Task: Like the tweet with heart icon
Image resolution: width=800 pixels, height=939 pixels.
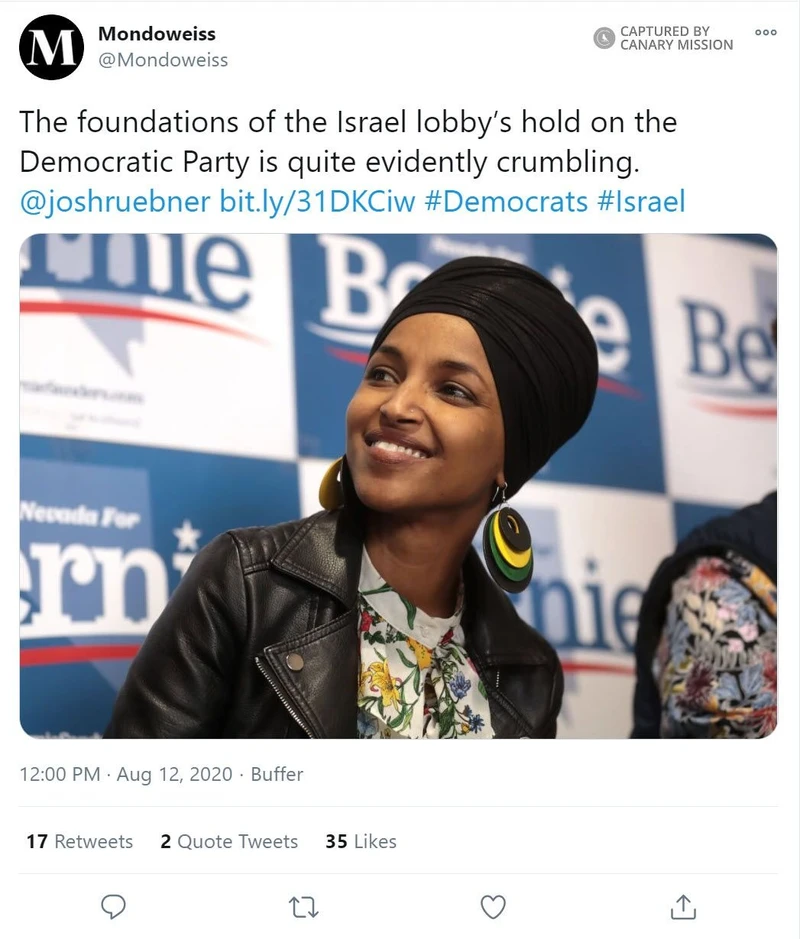Action: pyautogui.click(x=493, y=907)
